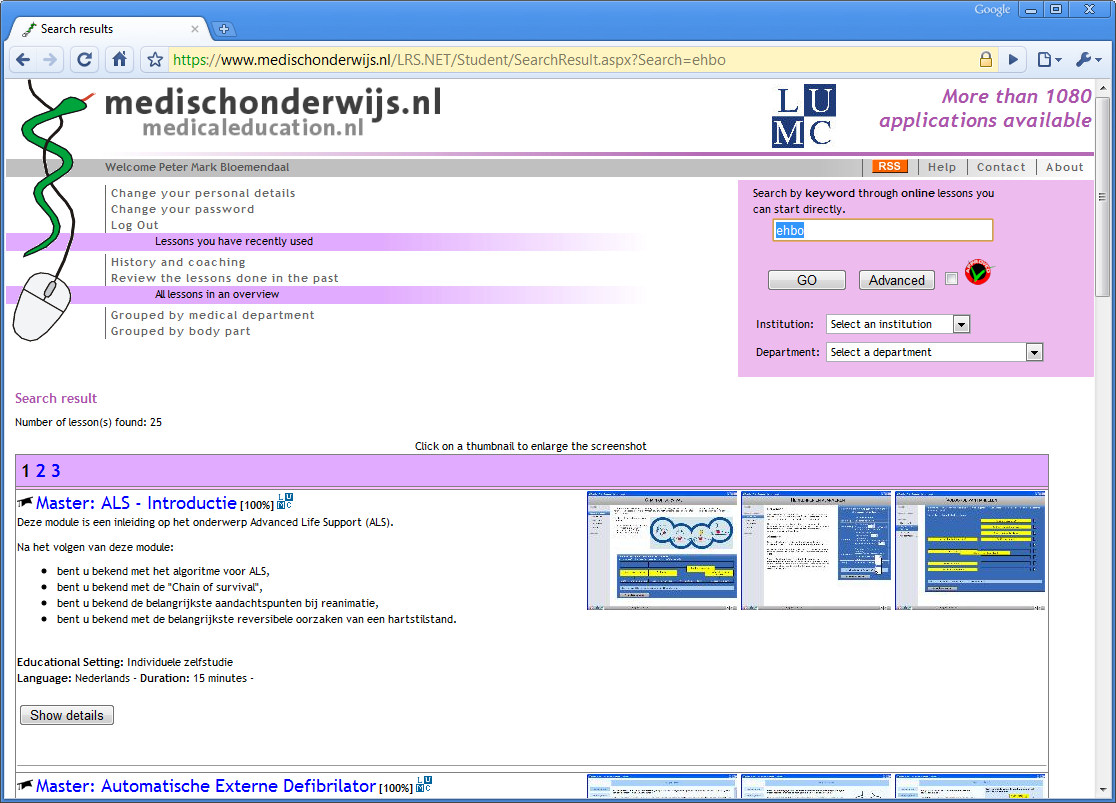
Task: Go back with the browser back arrow
Action: [x=23, y=60]
